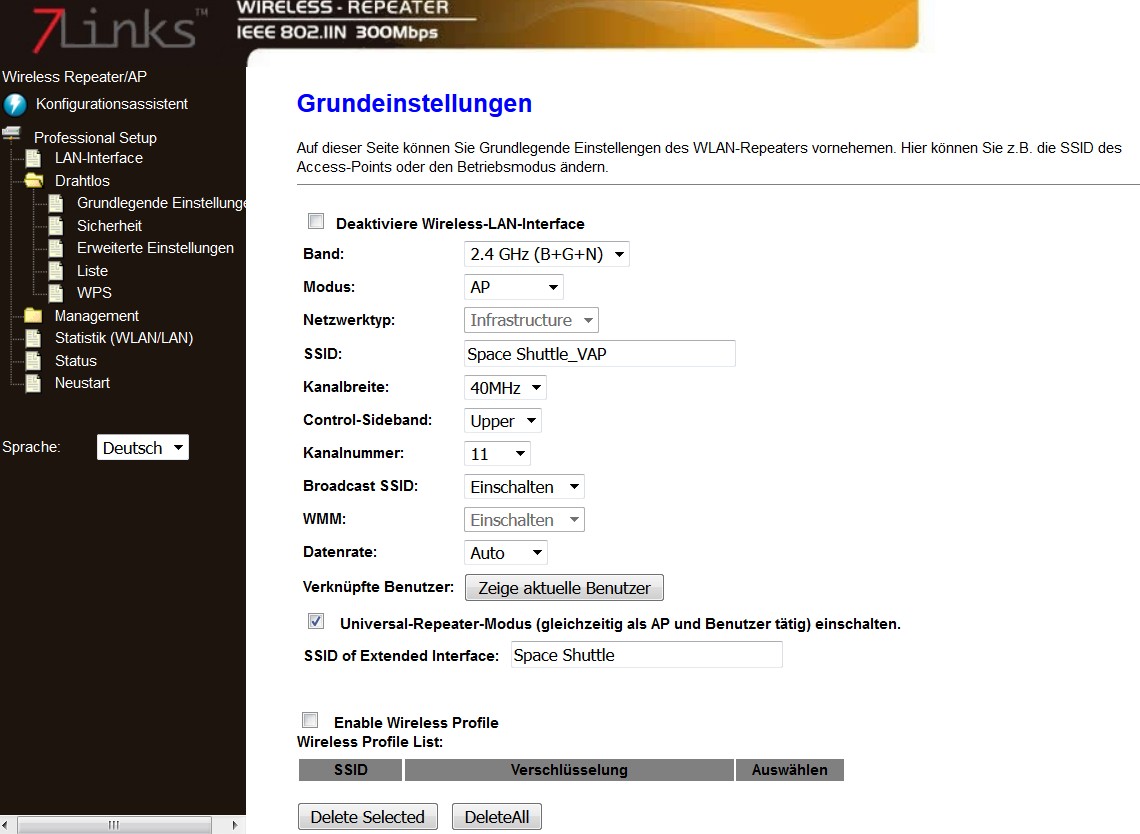The width and height of the screenshot is (1140, 834).
Task: Uncheck the Universal-Repeater-Modus checkbox
Action: [x=316, y=622]
